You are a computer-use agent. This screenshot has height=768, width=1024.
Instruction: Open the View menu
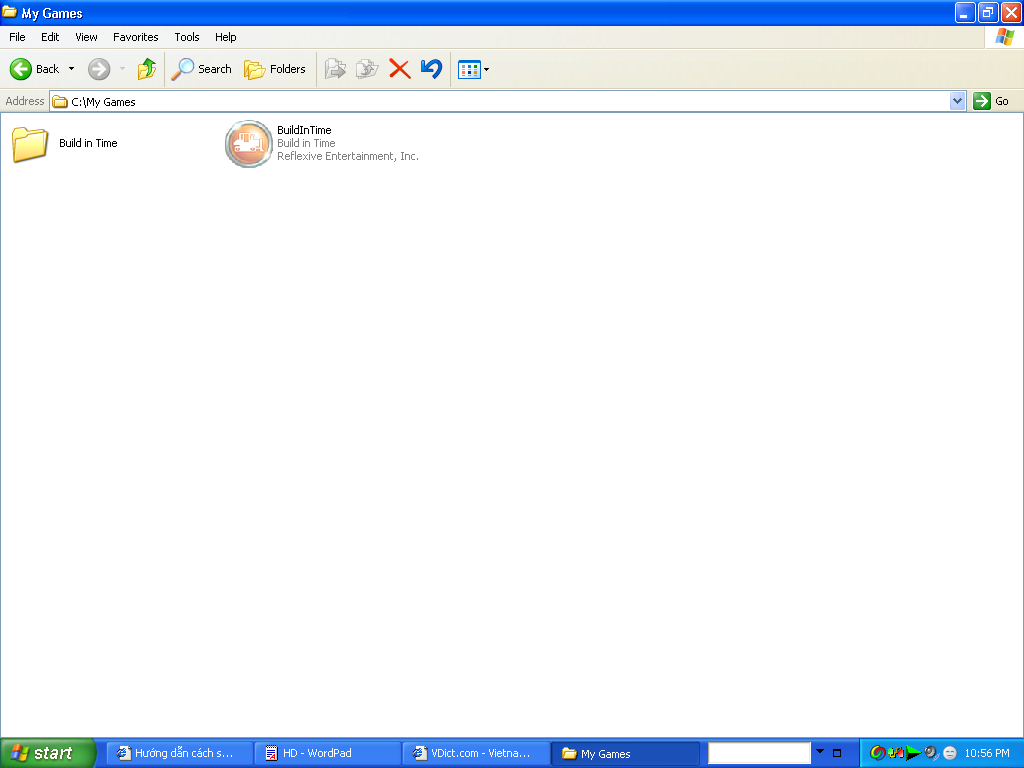tap(86, 37)
